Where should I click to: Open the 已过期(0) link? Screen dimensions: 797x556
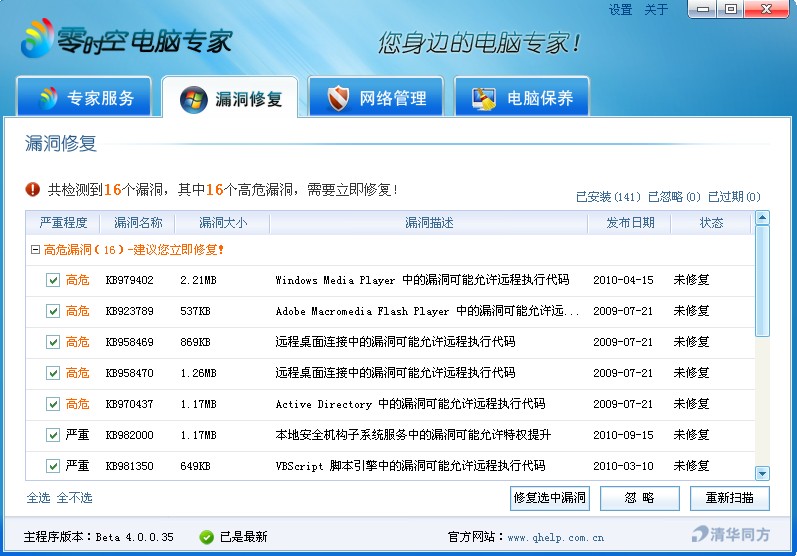pos(734,197)
